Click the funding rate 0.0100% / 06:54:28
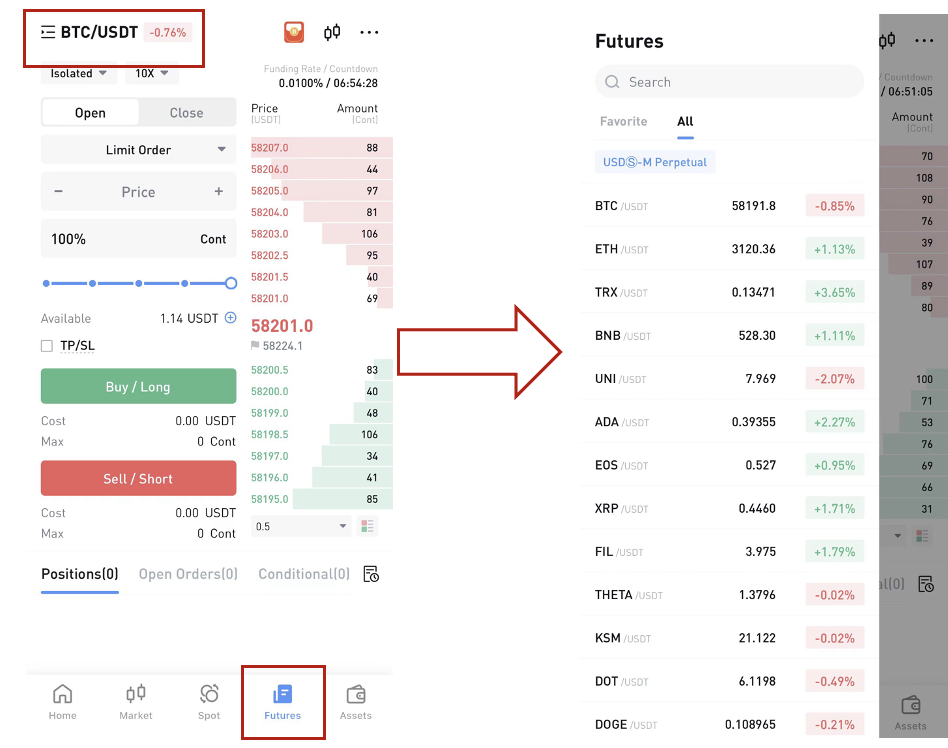Viewport: 948px width, 748px height. [328, 83]
